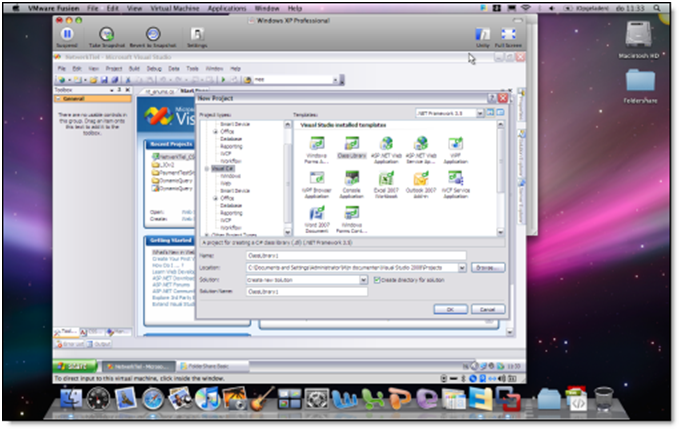Select Database under Visual C# node
This screenshot has height=431, width=681.
click(231, 206)
